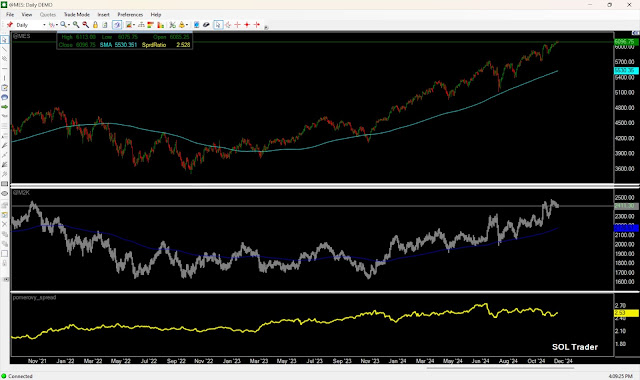Screen dimensions: 640x380
Task: Click the page document icon in toolbar
Action: [x=105, y=25]
